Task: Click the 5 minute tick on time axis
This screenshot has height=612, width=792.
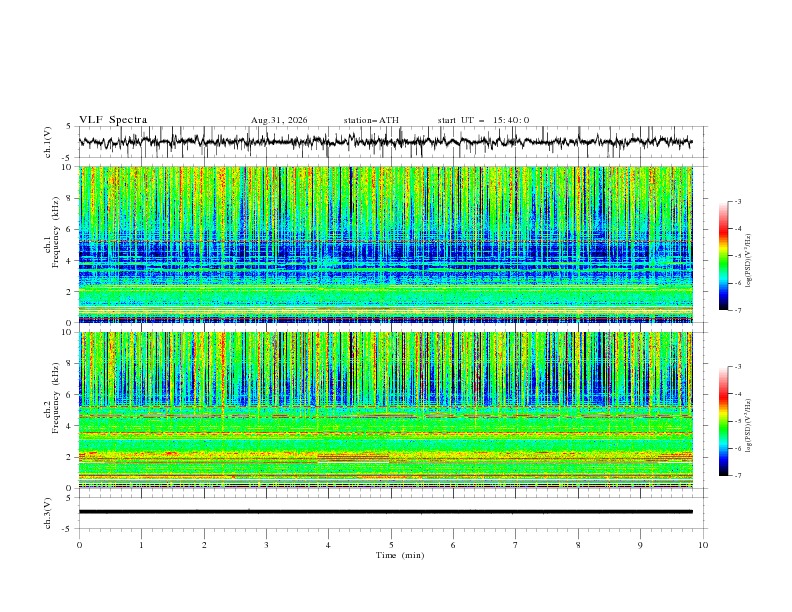Action: 391,545
